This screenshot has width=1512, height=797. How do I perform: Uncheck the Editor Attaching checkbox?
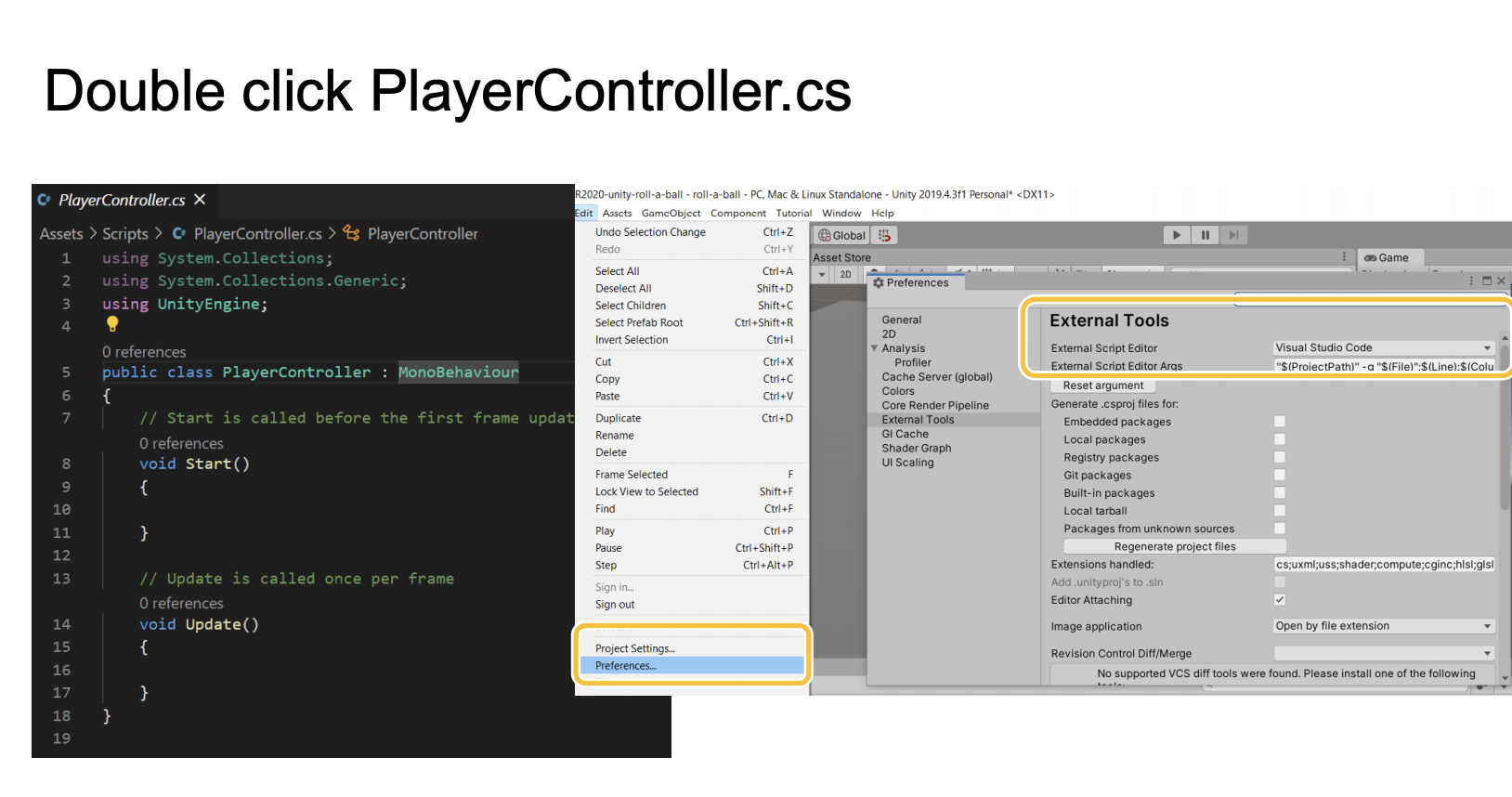click(x=1280, y=600)
